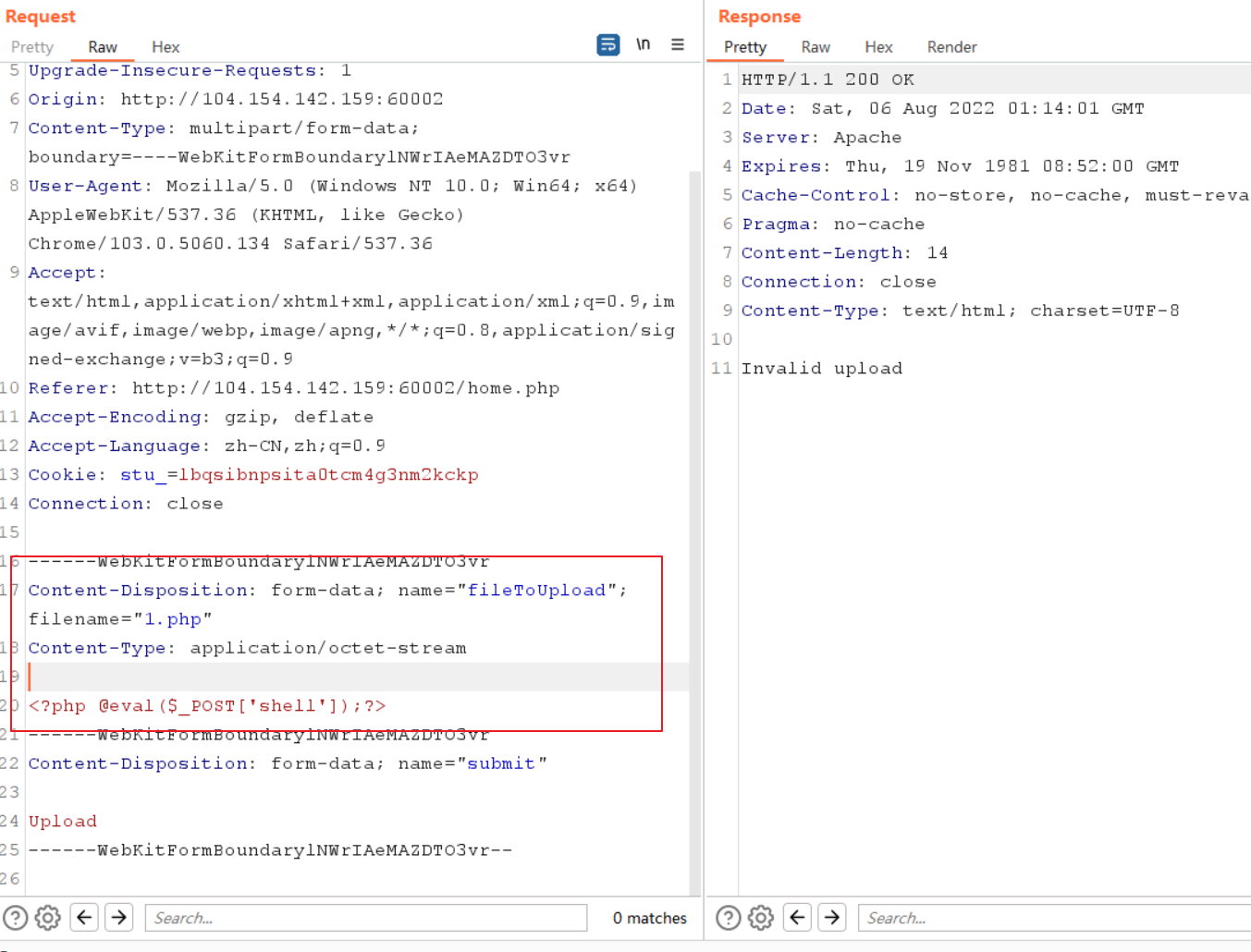This screenshot has width=1251, height=952.
Task: Click the '0 matches' search result count
Action: tap(650, 918)
